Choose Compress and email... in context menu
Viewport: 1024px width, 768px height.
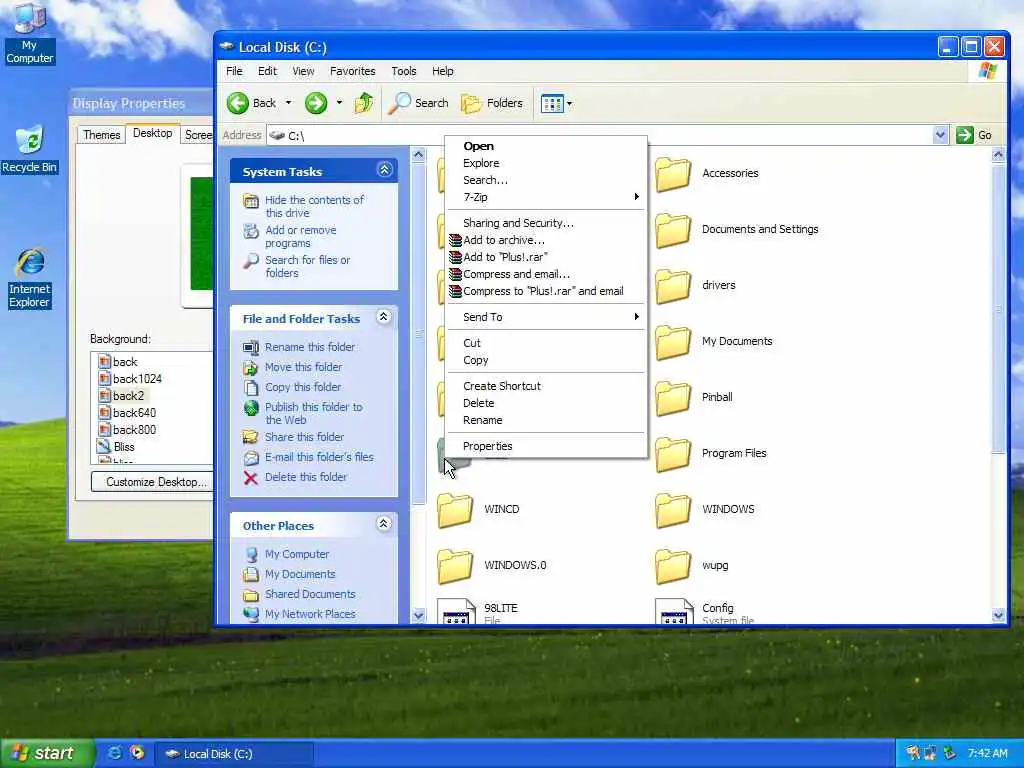pos(546,274)
